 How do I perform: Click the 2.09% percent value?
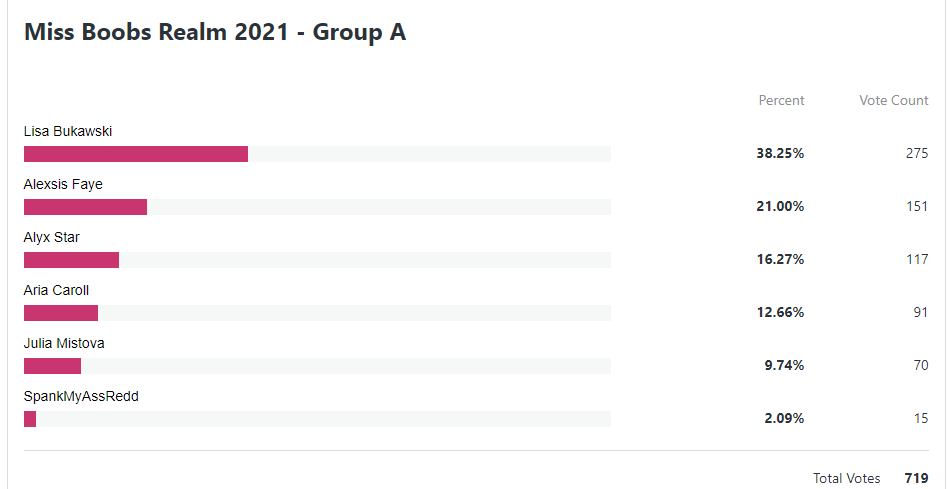(x=784, y=419)
